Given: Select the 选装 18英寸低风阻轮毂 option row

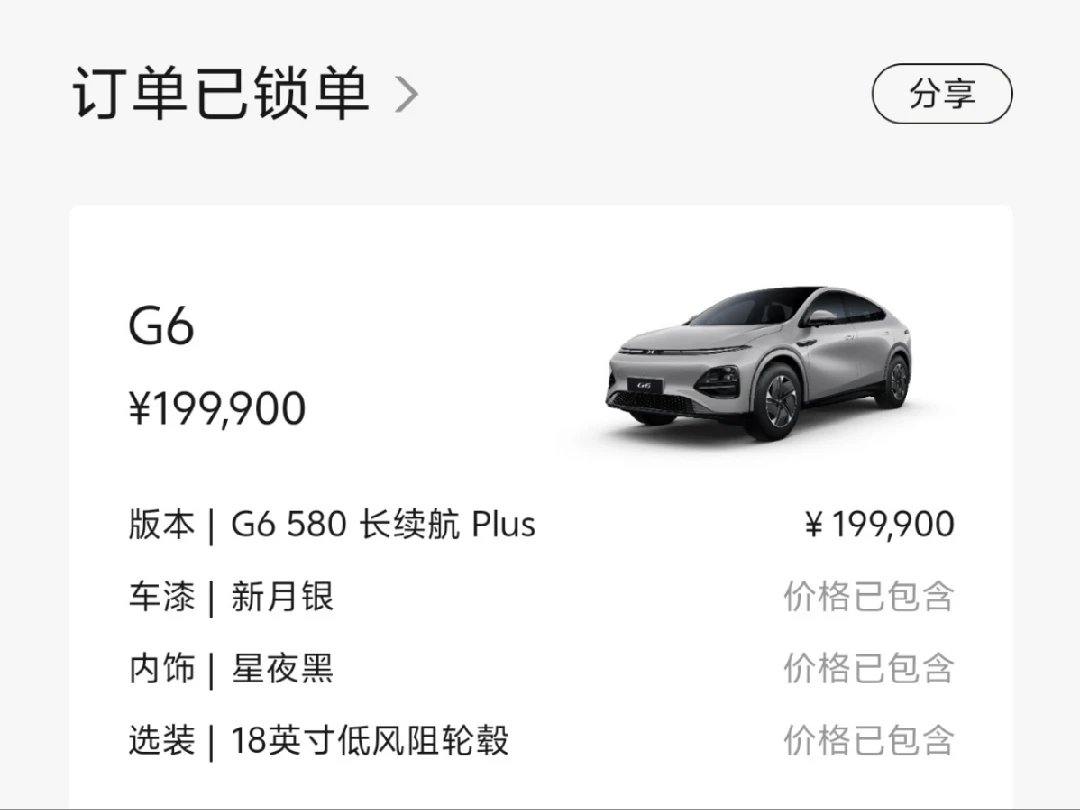Looking at the screenshot, I should 541,741.
